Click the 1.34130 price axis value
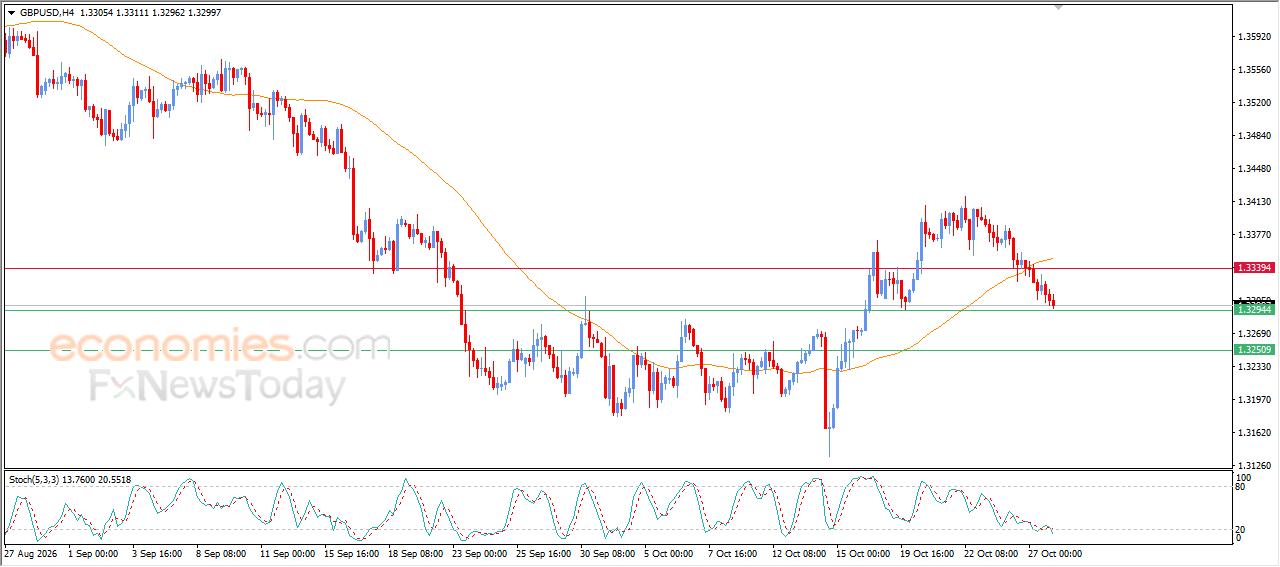This screenshot has height=567, width=1280. point(1254,202)
